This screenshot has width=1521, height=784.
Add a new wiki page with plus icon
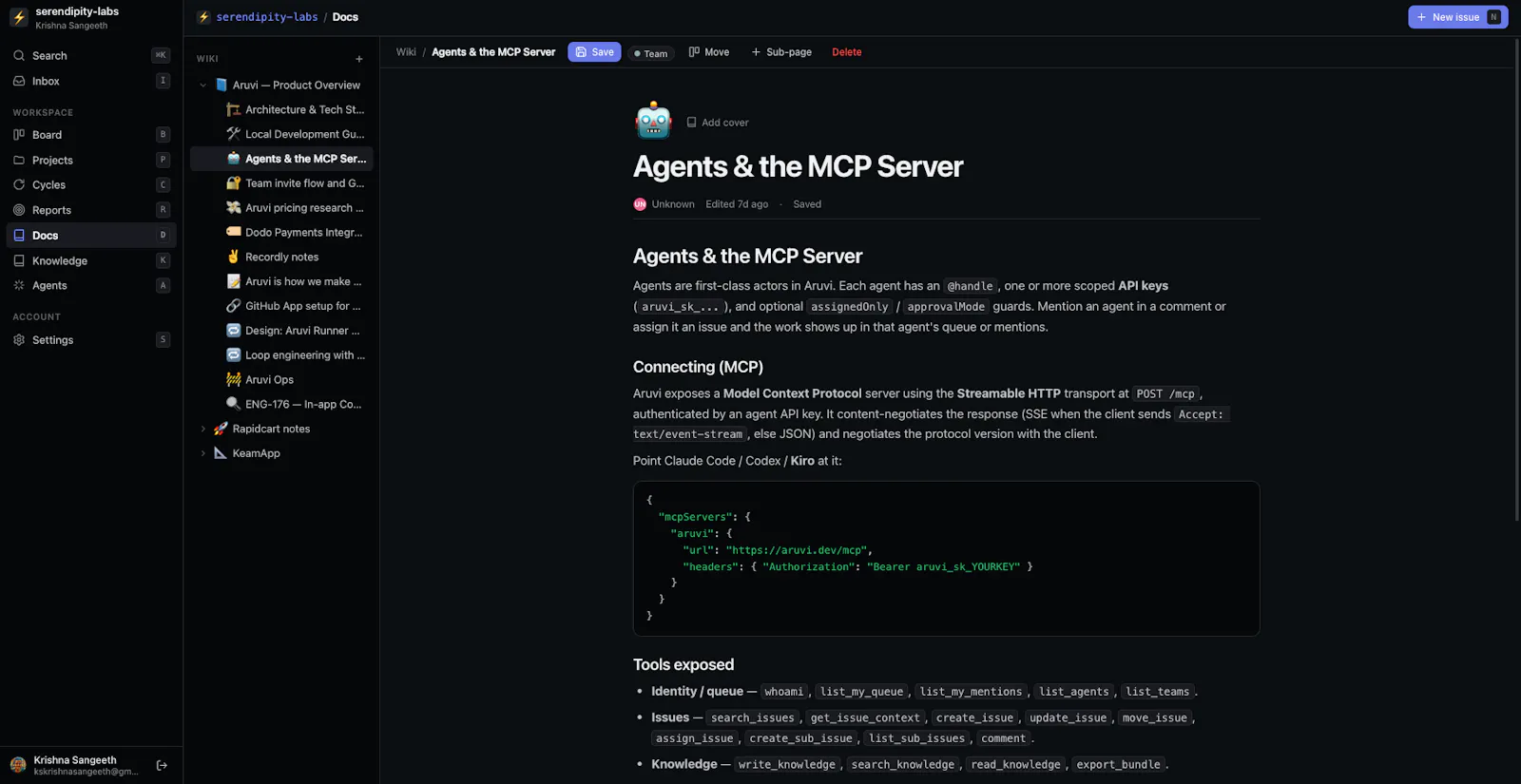[359, 59]
